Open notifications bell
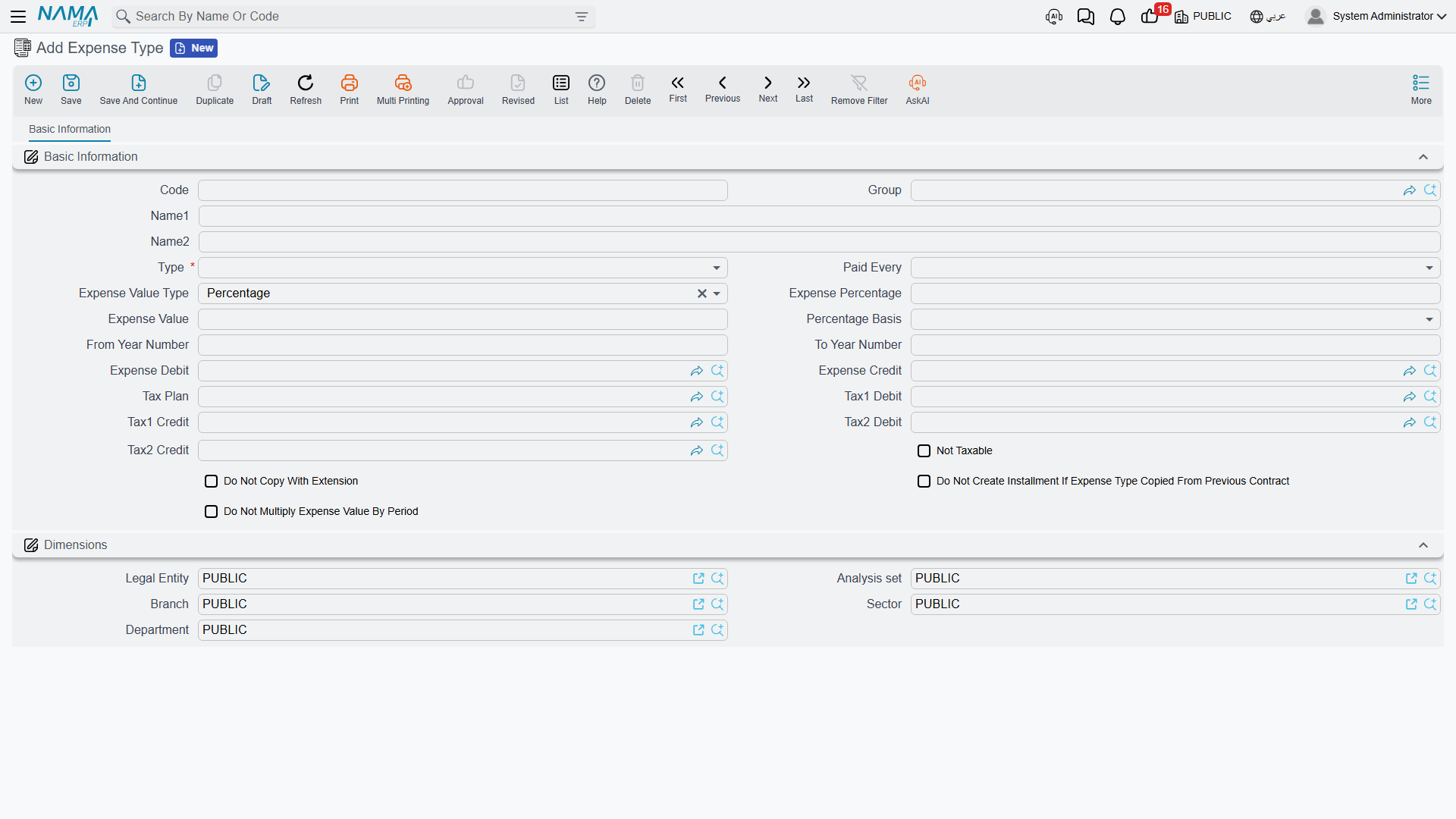The height and width of the screenshot is (819, 1456). [1117, 17]
